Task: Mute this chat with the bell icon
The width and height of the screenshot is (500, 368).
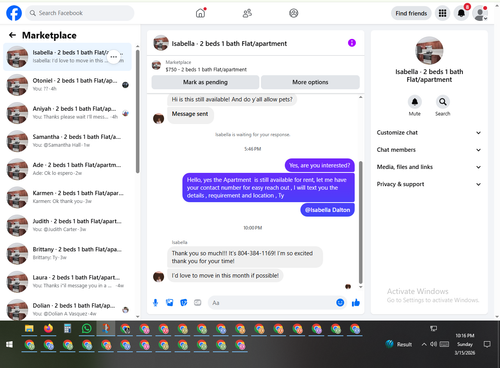Action: click(x=415, y=102)
